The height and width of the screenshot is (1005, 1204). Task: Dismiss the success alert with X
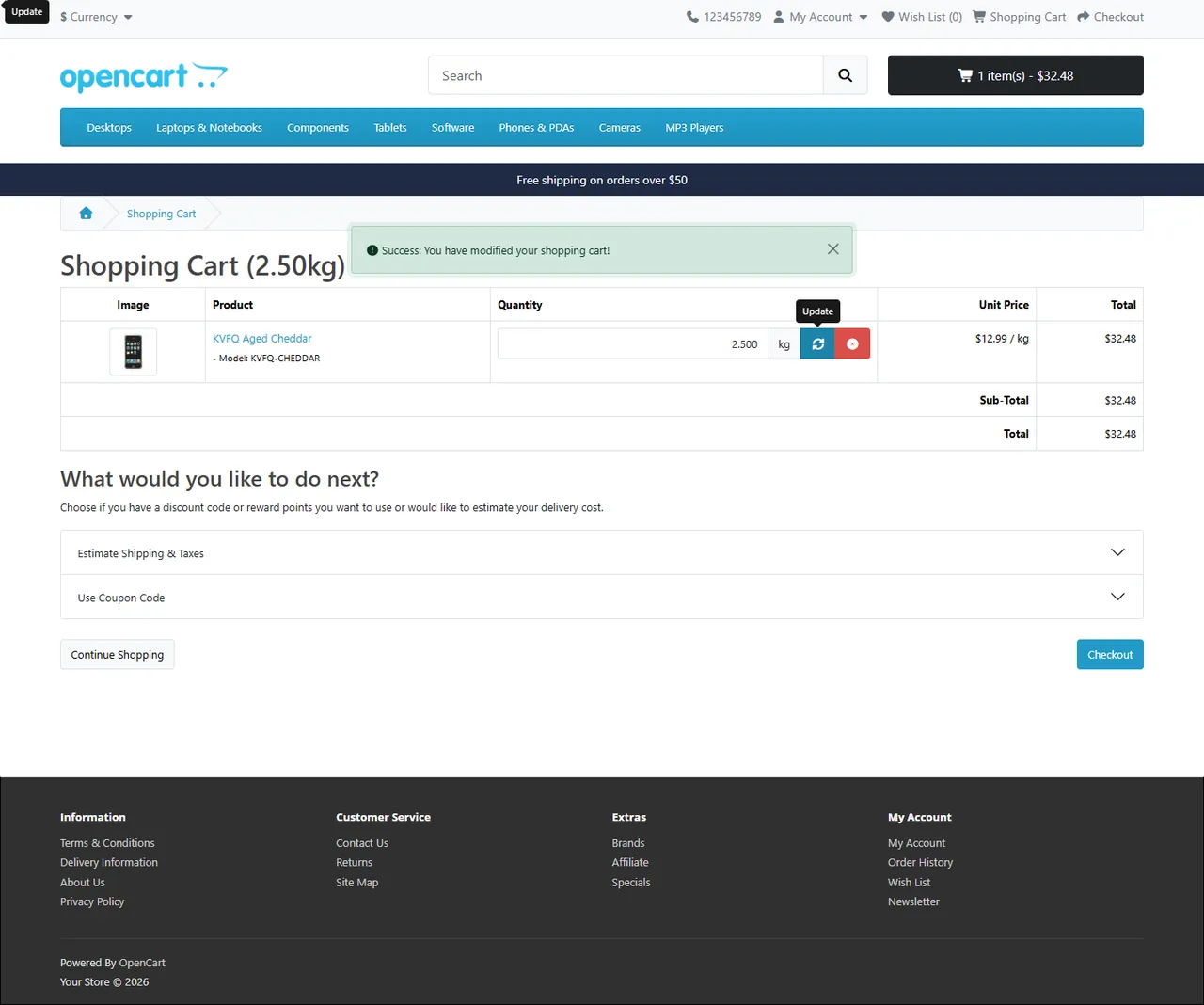click(x=832, y=249)
